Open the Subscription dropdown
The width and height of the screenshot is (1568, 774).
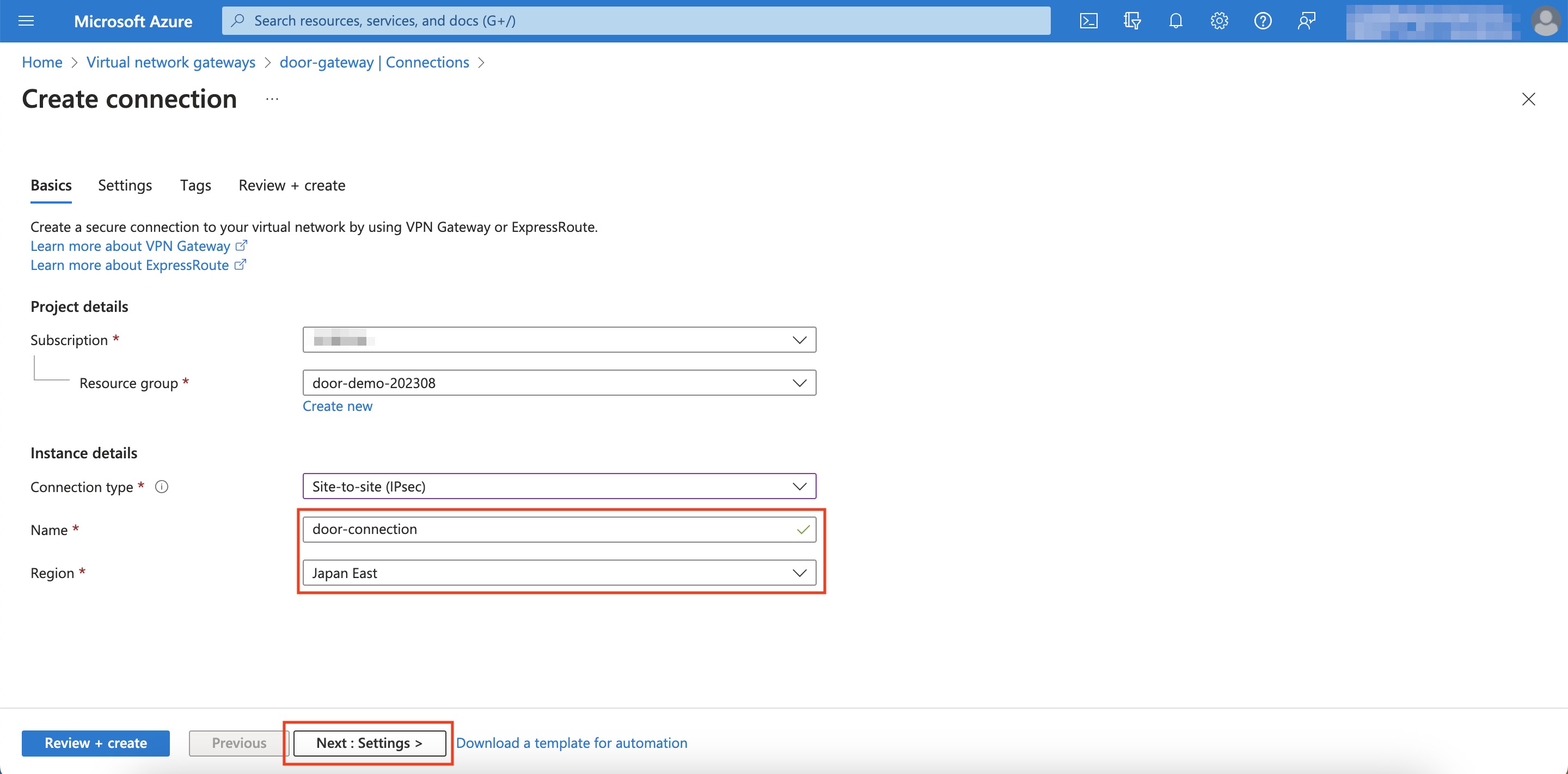(x=799, y=340)
